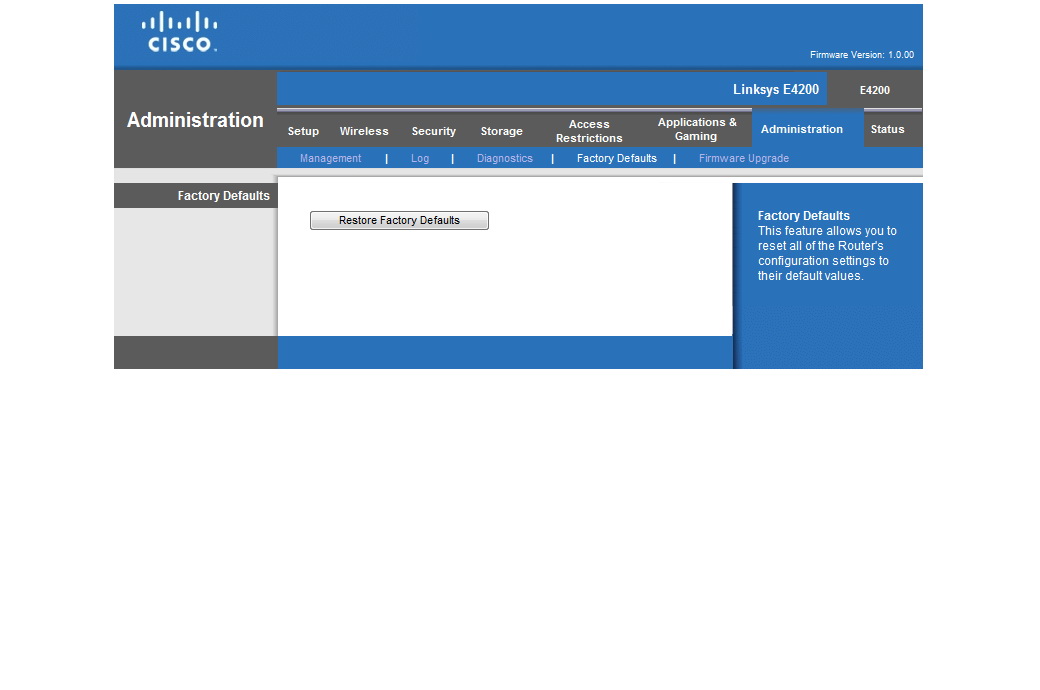Viewport: 1040px width, 690px height.
Task: View the Status tab
Action: coord(887,129)
